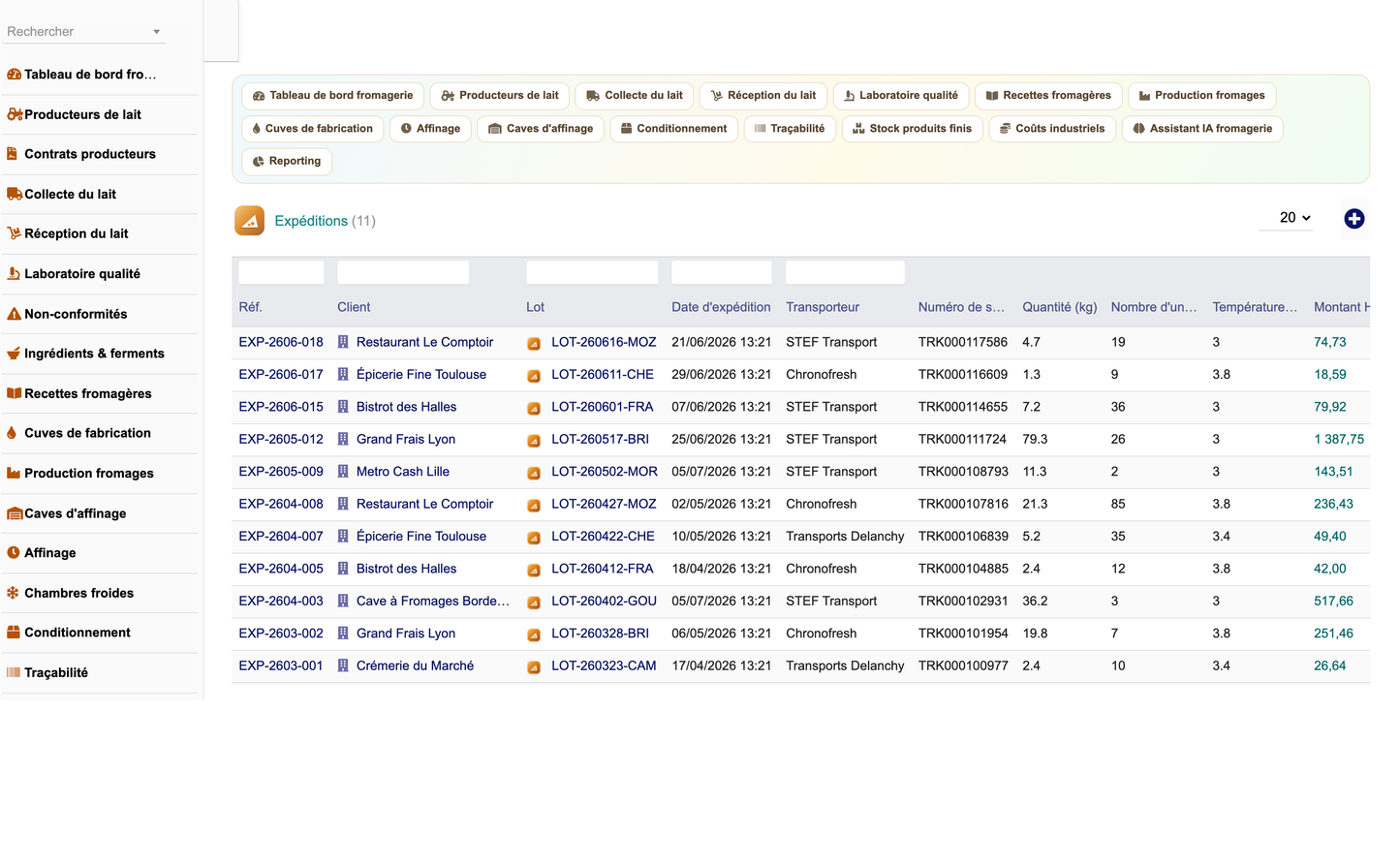Click the Cuves de fabrication droplet icon in sidebar
This screenshot has height=866, width=1400.
[x=12, y=433]
